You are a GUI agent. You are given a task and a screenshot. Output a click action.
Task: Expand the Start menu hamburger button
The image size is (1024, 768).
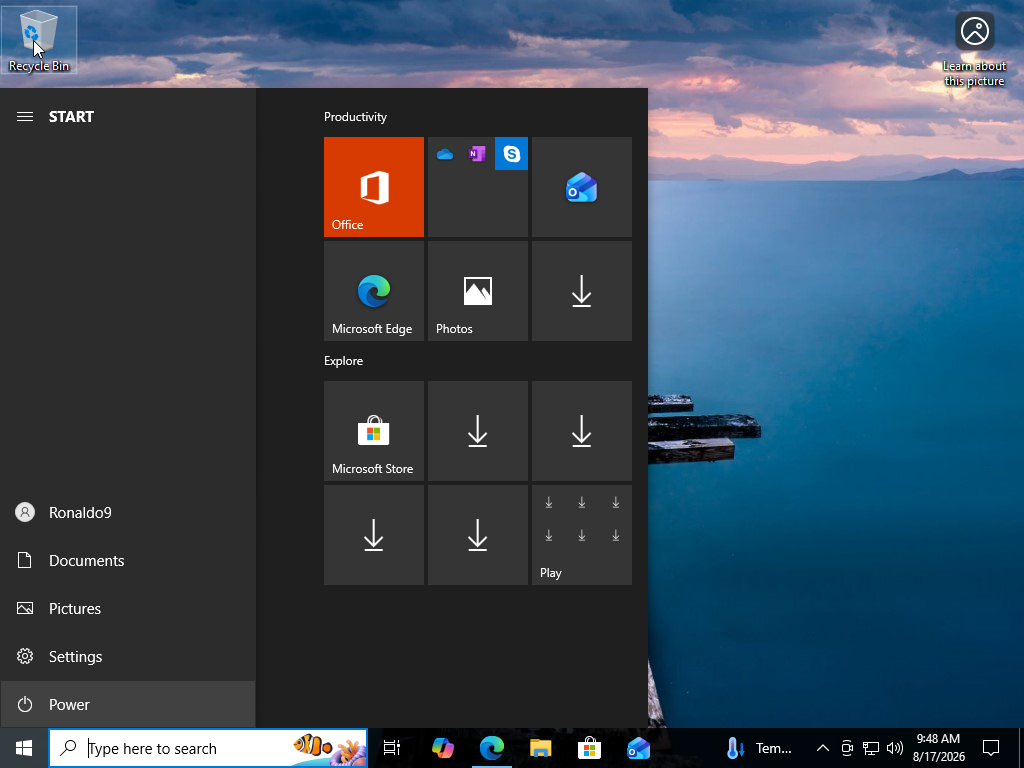(x=25, y=116)
